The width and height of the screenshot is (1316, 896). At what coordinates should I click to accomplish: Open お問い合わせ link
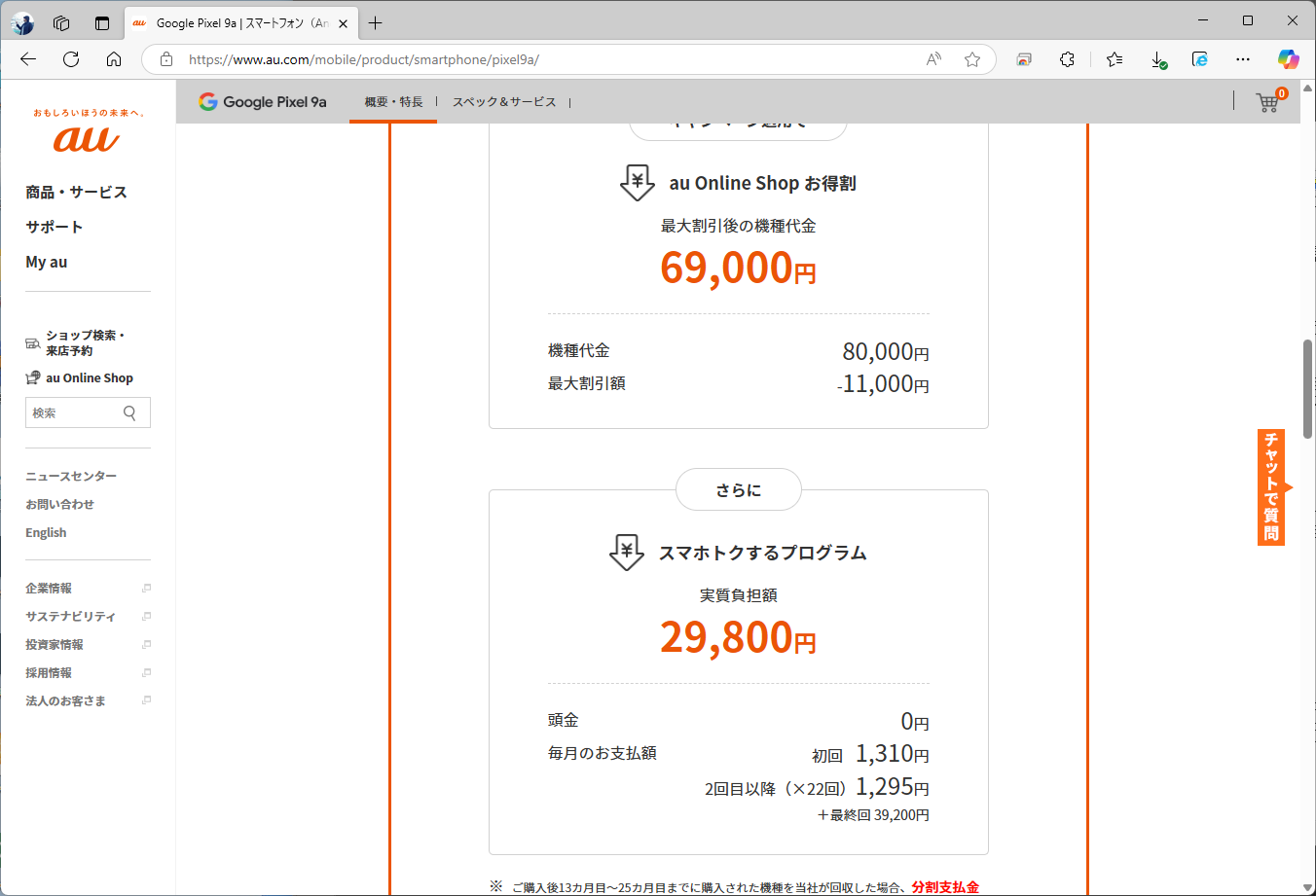coord(59,504)
